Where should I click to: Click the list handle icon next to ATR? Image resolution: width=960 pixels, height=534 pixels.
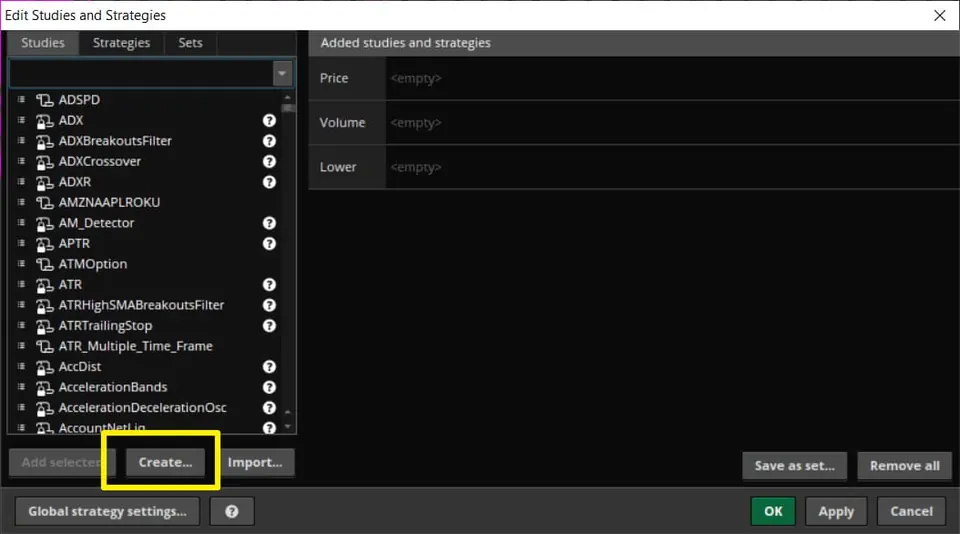(x=21, y=284)
